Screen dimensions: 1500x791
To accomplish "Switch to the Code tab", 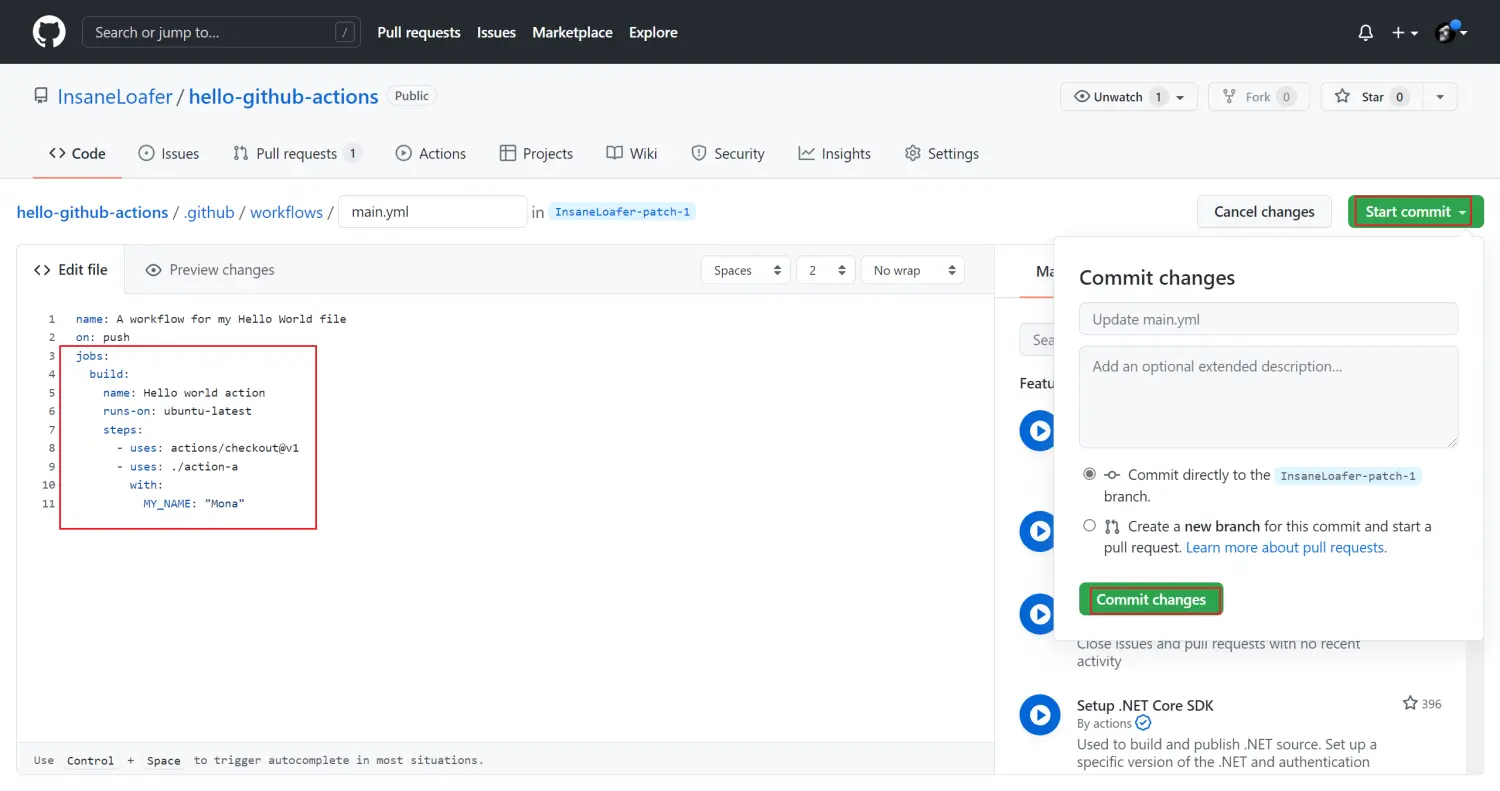I will click(x=77, y=153).
